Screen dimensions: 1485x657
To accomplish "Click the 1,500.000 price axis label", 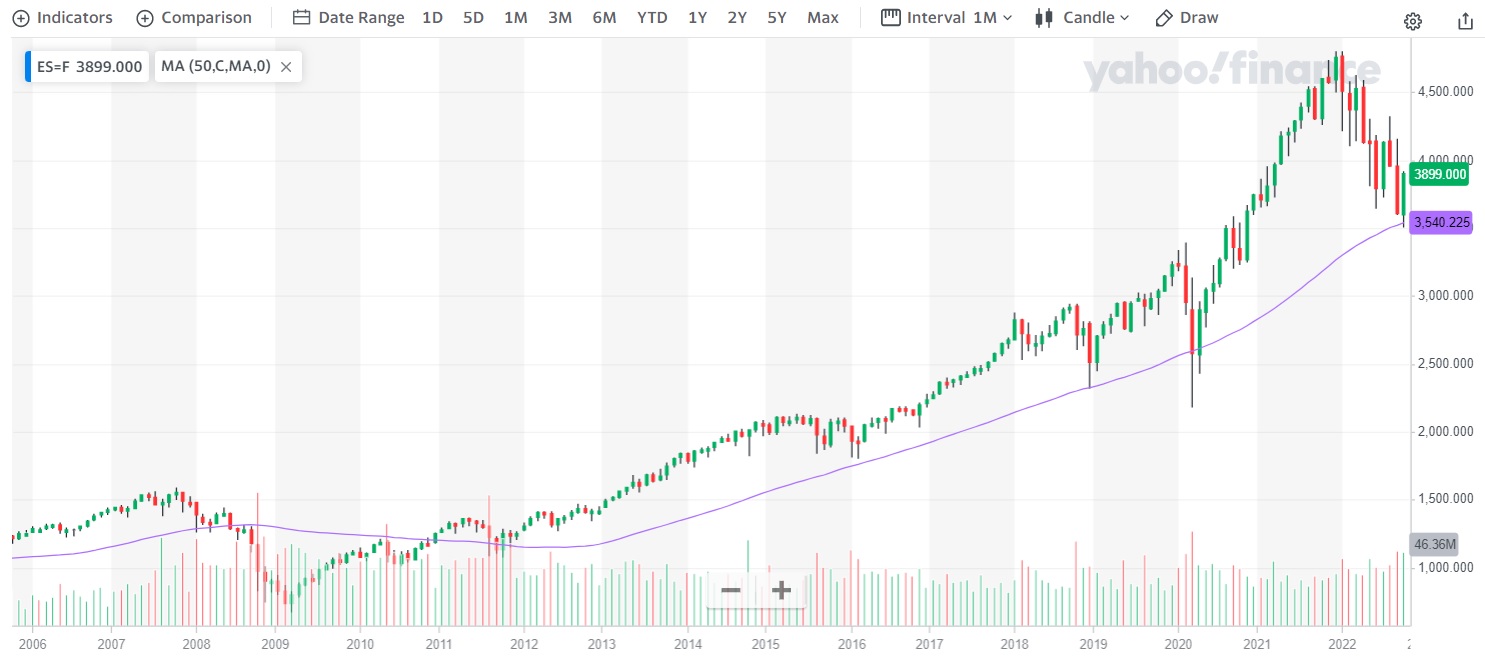I will pyautogui.click(x=1444, y=499).
